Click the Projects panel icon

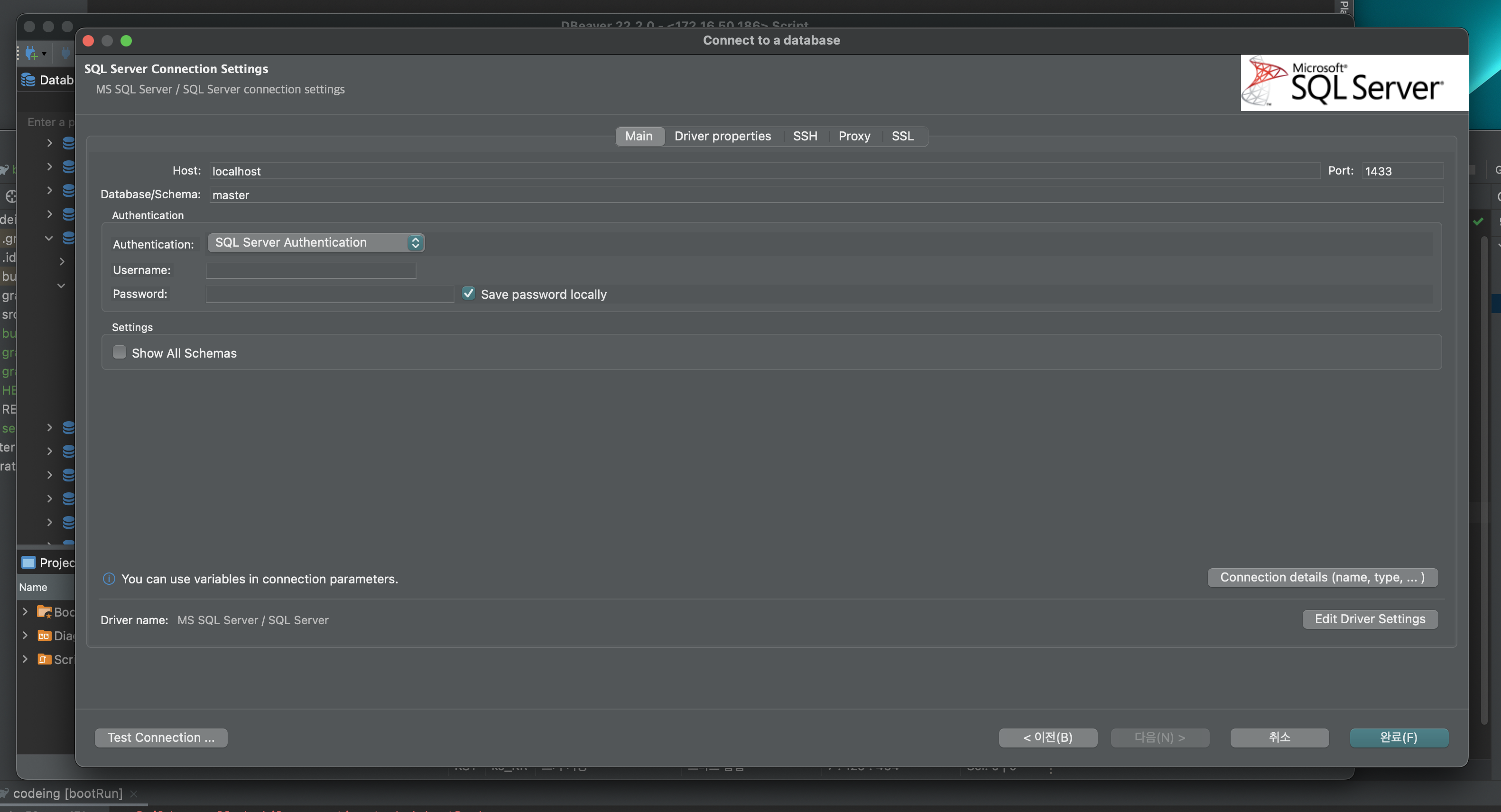28,562
